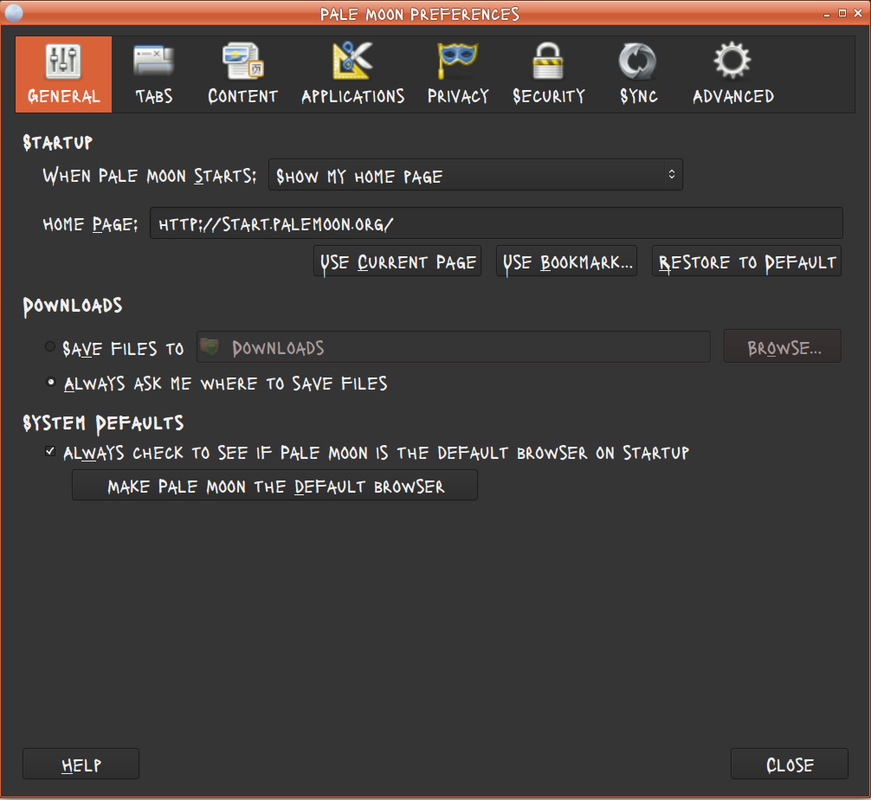Close the window with the title bar X
Screen dimensions: 871x800
858,13
